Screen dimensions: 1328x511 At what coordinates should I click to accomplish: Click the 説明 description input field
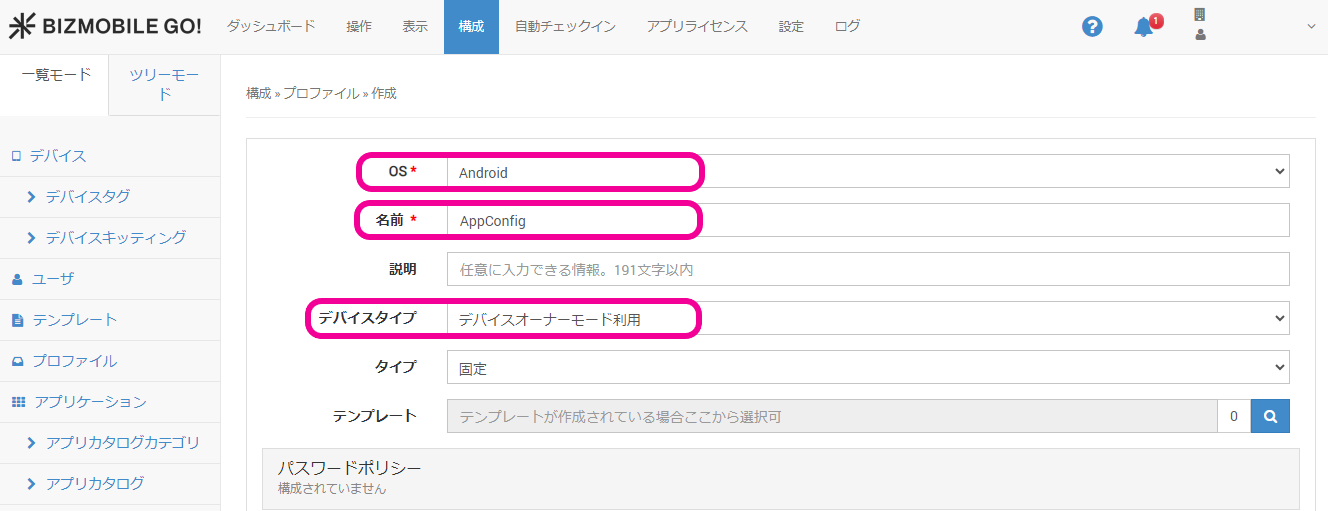[x=867, y=270]
